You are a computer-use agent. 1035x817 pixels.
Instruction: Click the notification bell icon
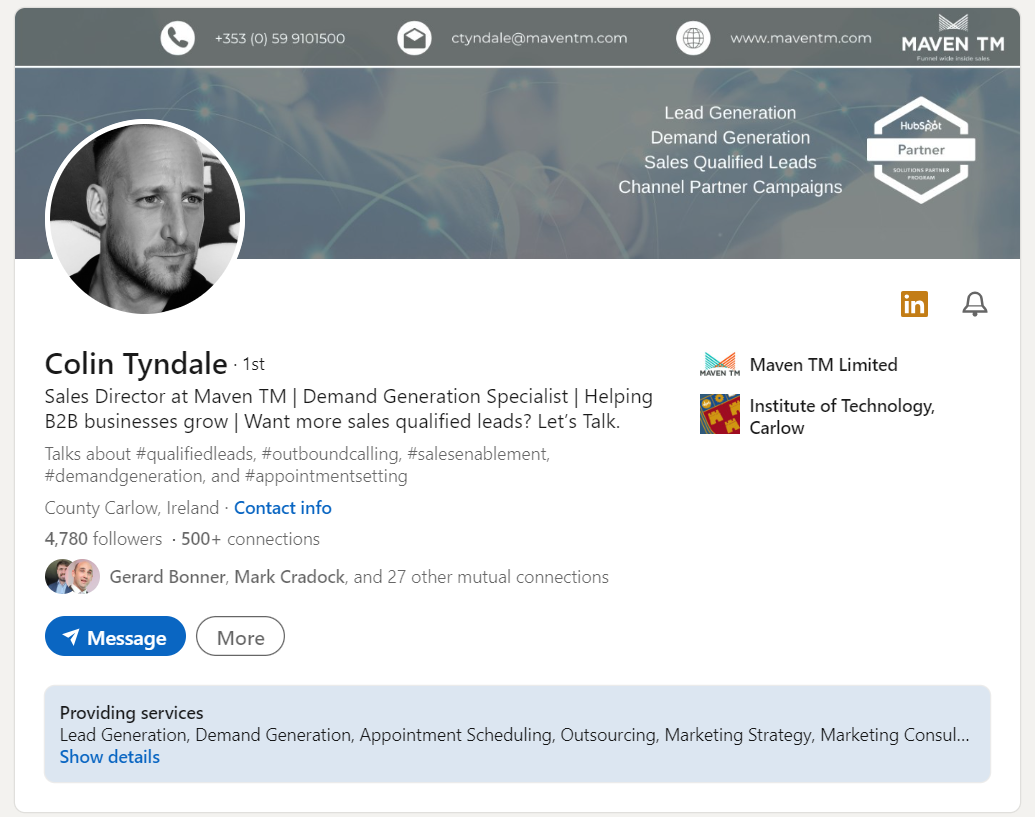(x=974, y=304)
